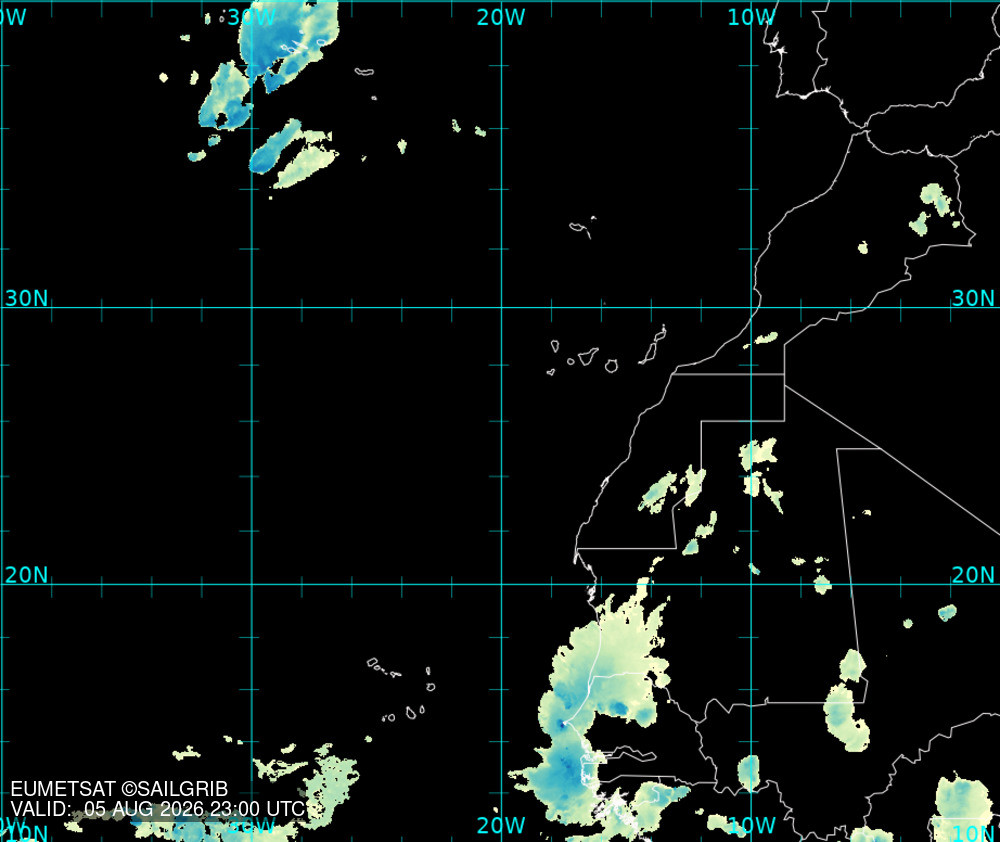
Task: Select the 20N and 30W grid intersection
Action: (x=252, y=584)
